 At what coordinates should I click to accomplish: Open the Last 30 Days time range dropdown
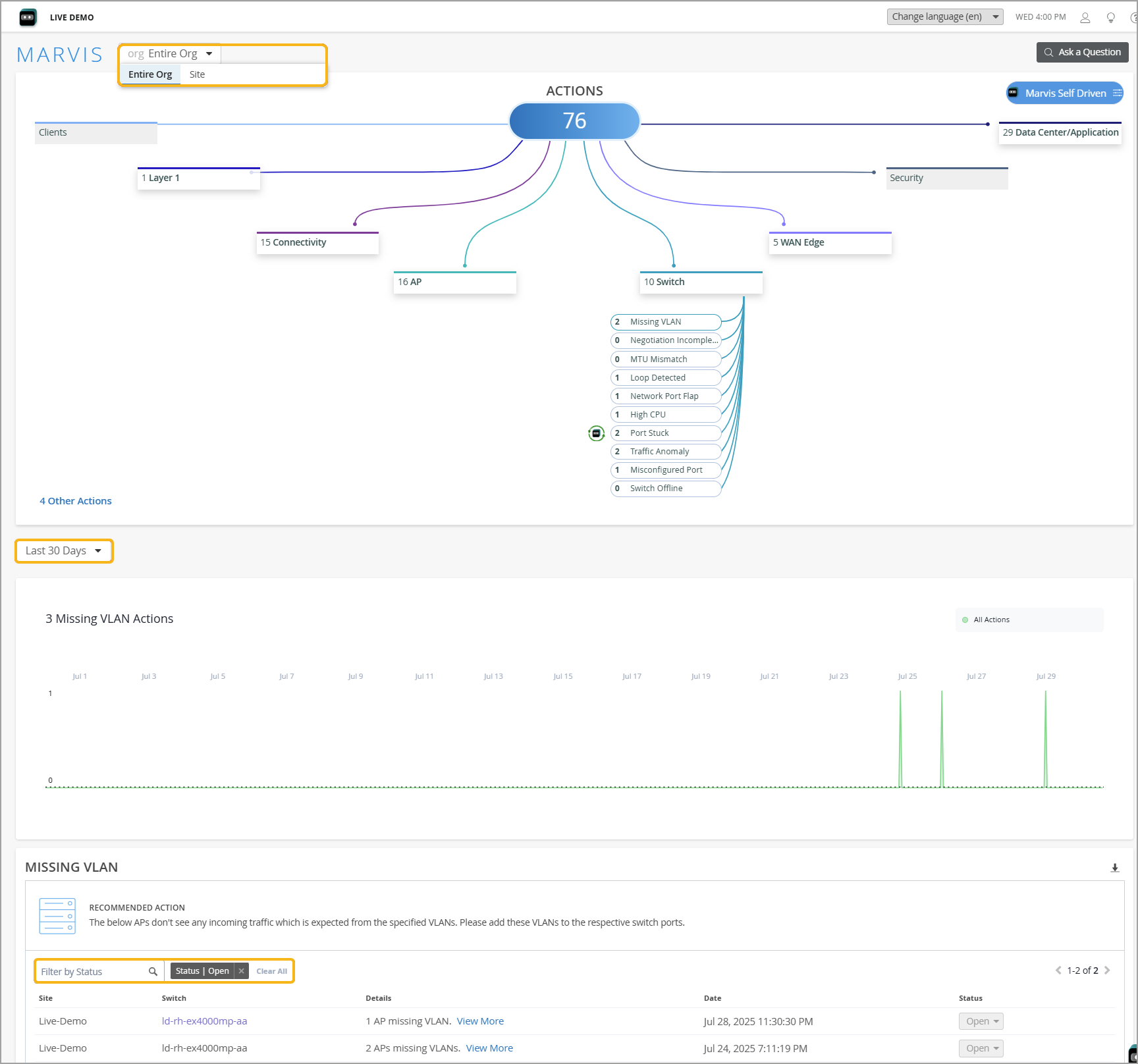point(64,551)
